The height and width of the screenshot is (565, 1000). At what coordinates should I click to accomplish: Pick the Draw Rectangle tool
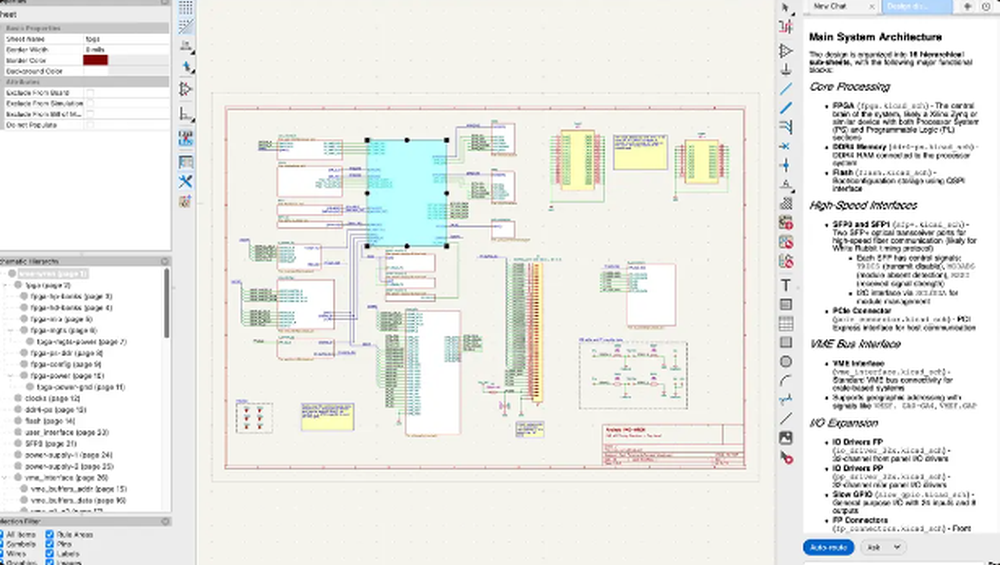click(x=786, y=342)
